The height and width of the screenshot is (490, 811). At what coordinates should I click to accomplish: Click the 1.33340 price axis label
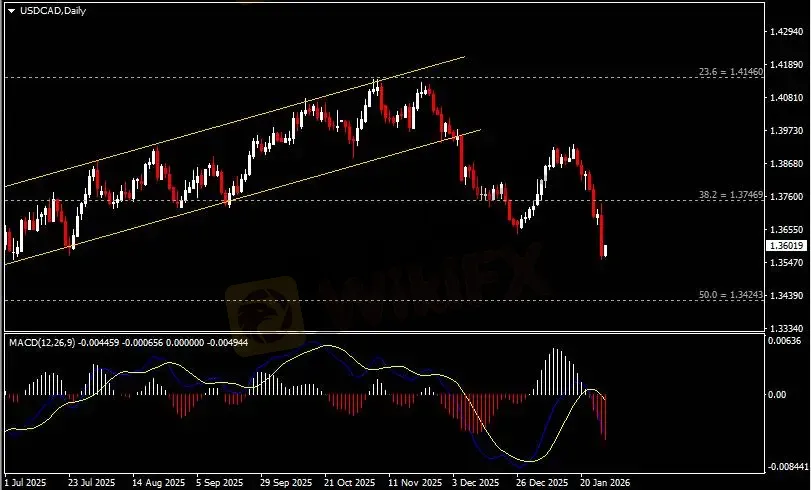coord(785,328)
